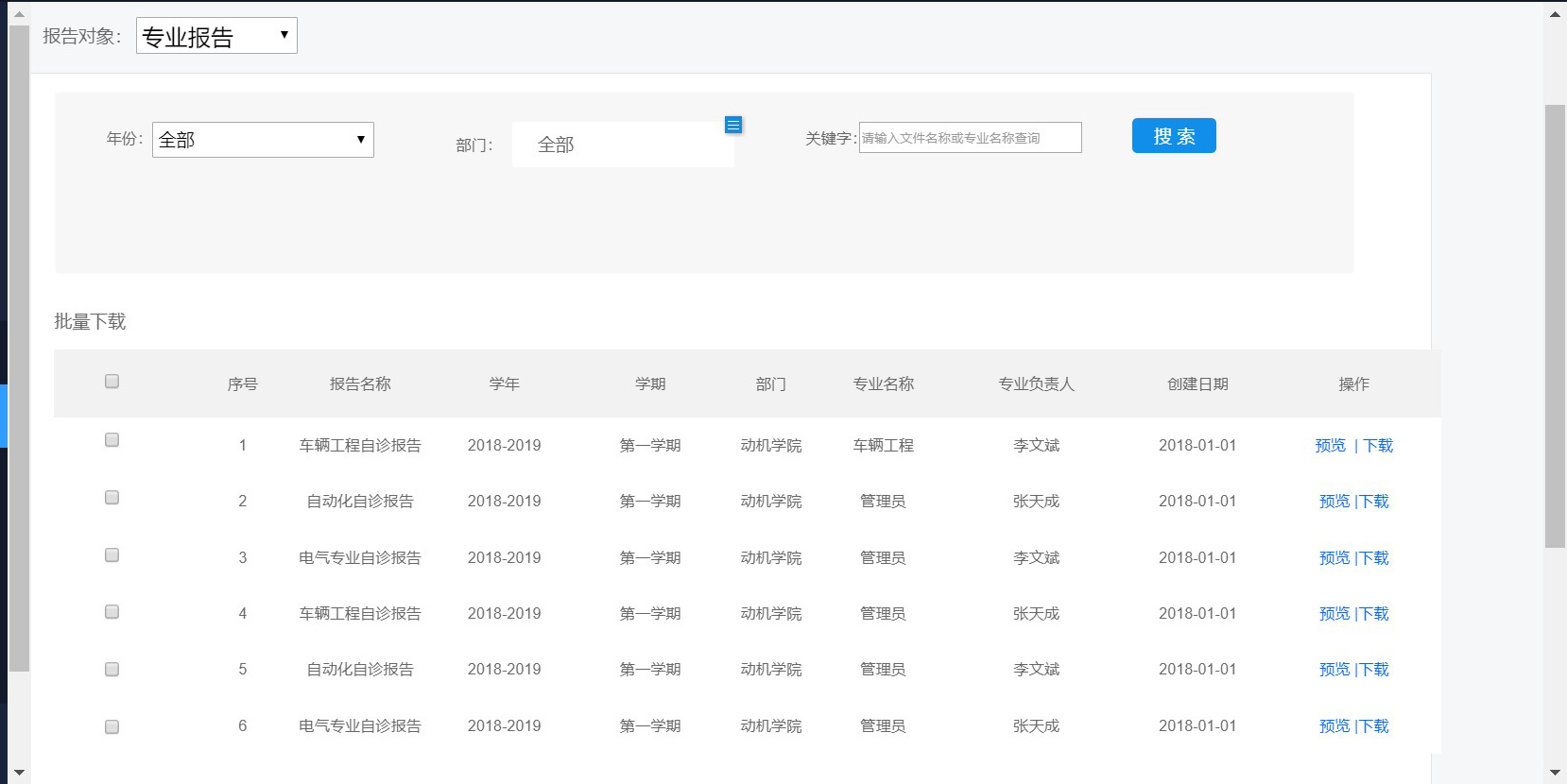Toggle the select-all checkbox in table header
This screenshot has height=784, width=1567.
pyautogui.click(x=112, y=382)
